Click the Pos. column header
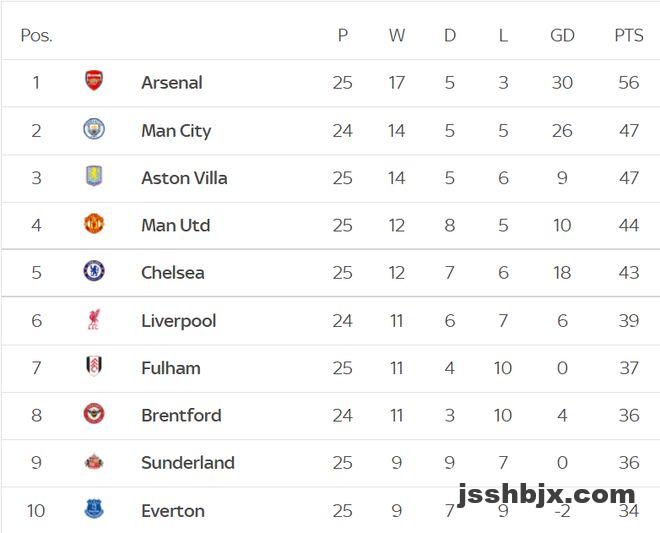This screenshot has height=533, width=660. click(x=36, y=36)
